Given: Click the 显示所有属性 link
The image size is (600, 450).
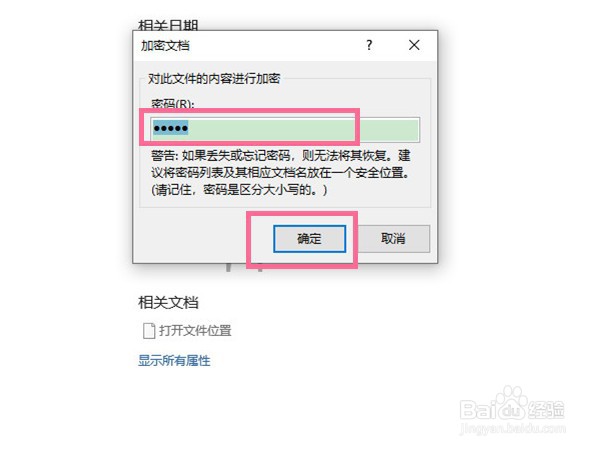Looking at the screenshot, I should (174, 360).
